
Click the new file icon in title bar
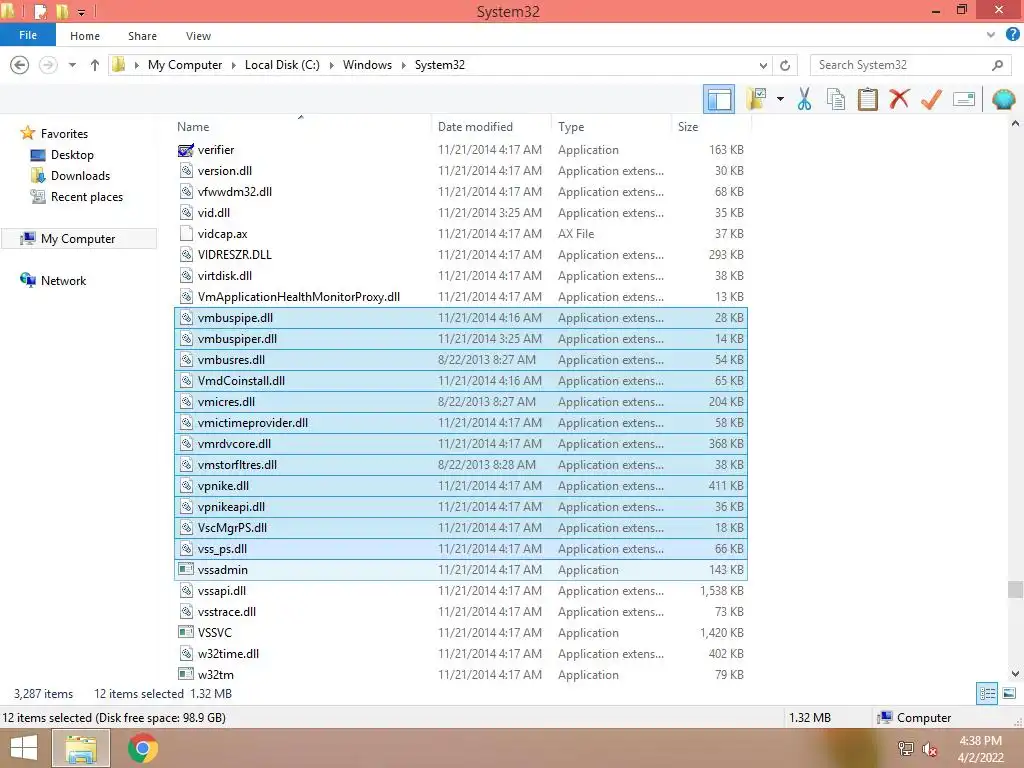tap(40, 11)
